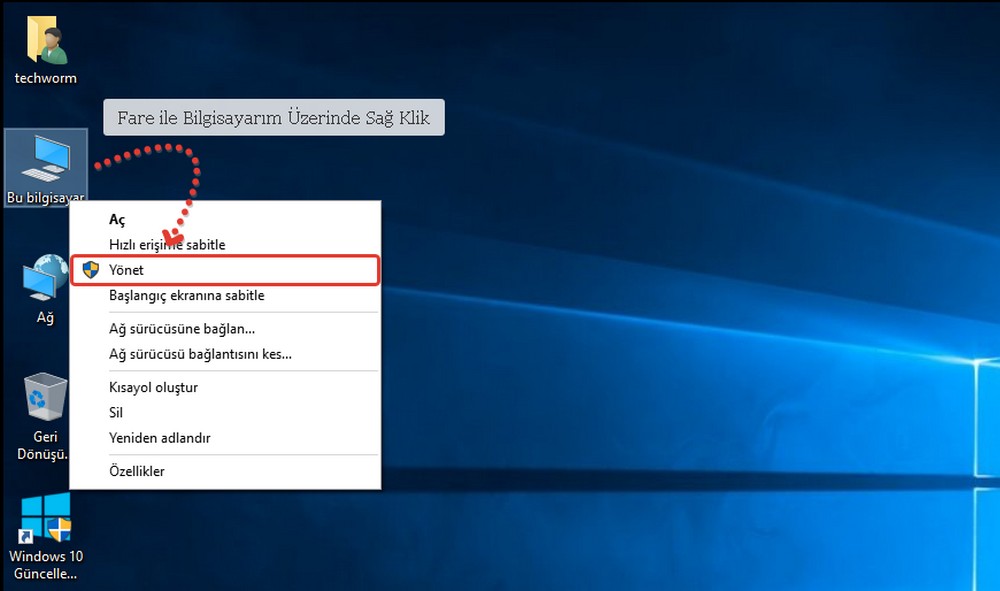
Task: Select Sil from the context menu
Action: 116,412
